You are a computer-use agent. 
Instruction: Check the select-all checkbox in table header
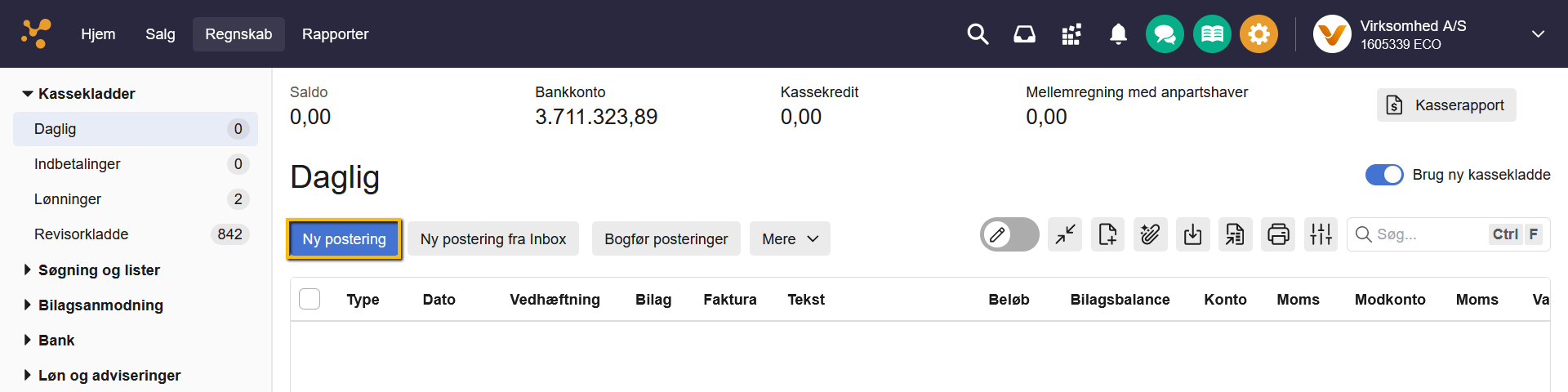point(310,300)
